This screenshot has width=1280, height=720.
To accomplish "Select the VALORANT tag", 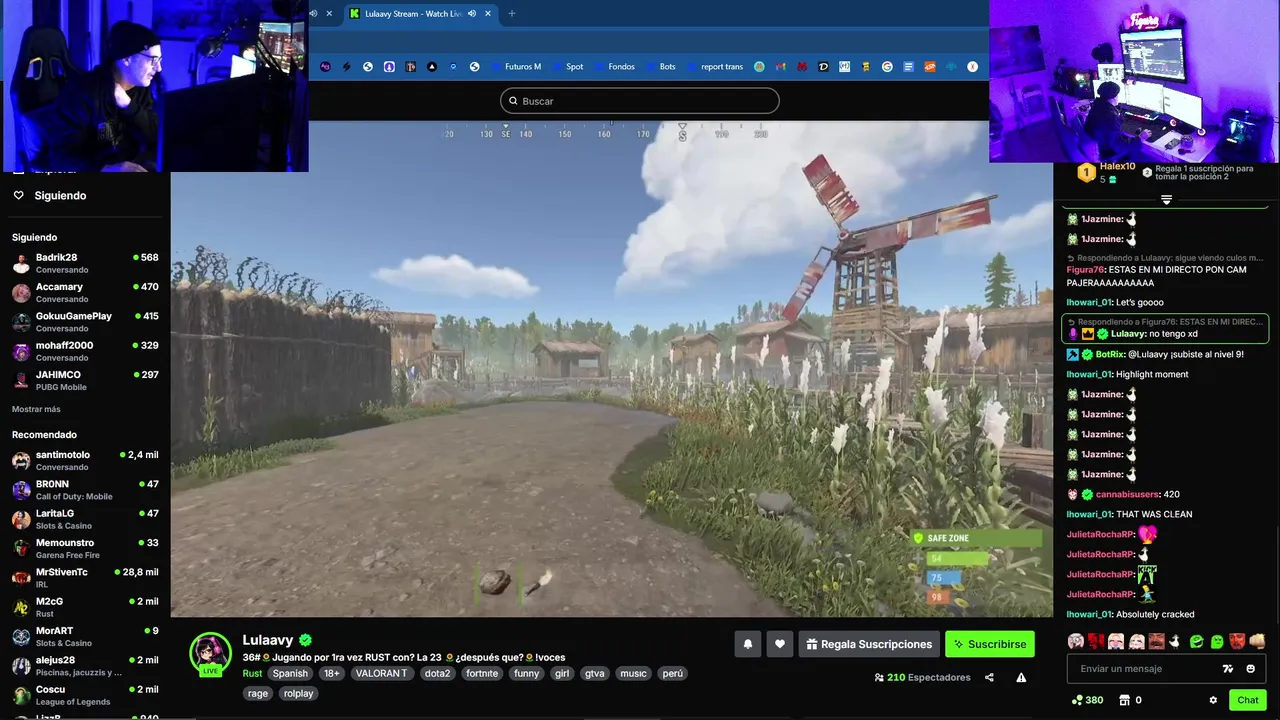I will pyautogui.click(x=381, y=673).
